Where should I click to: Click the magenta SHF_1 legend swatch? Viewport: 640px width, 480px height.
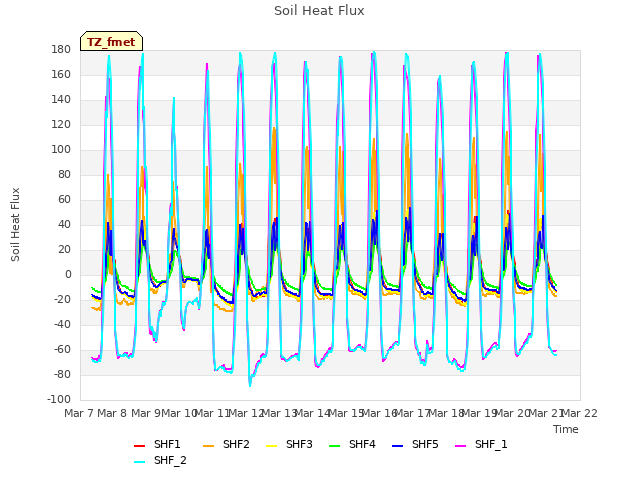point(460,446)
